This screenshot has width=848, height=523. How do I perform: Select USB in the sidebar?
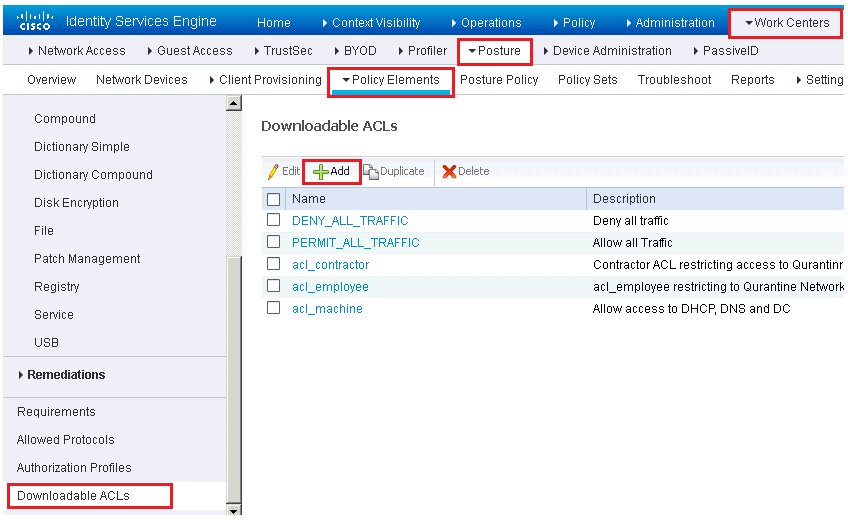(x=47, y=343)
